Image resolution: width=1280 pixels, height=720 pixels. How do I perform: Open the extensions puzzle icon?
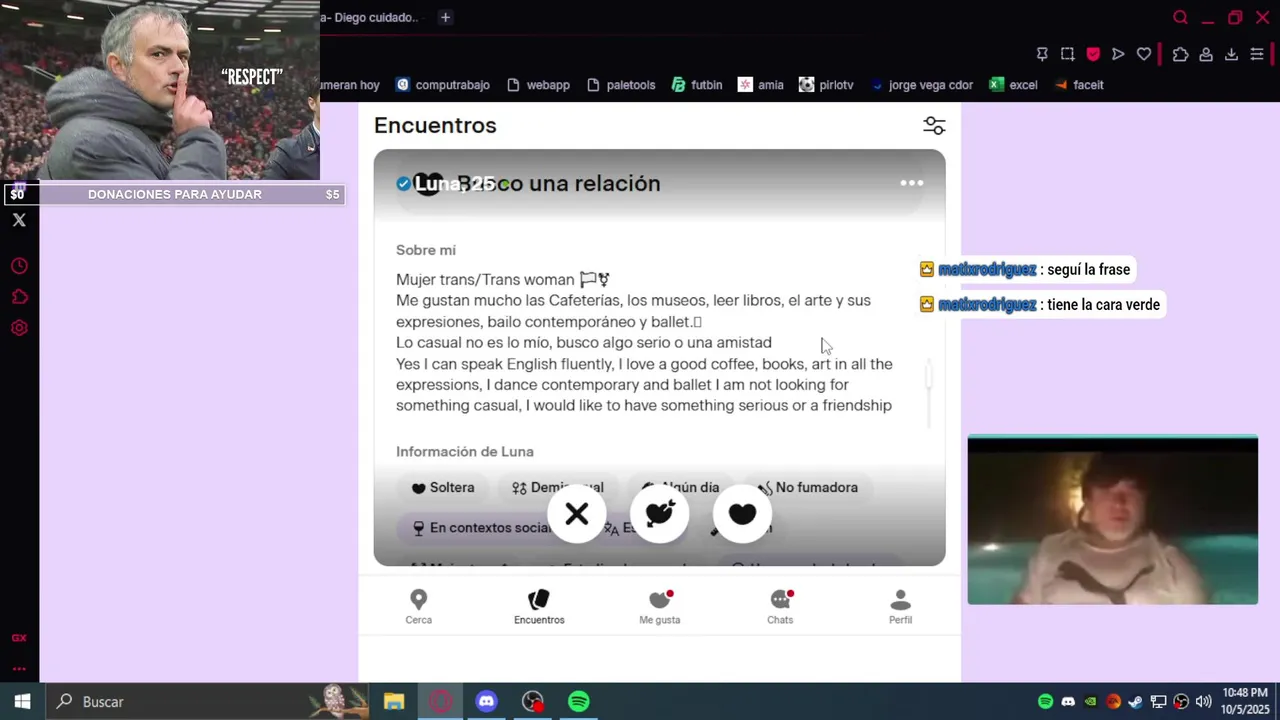[1180, 54]
